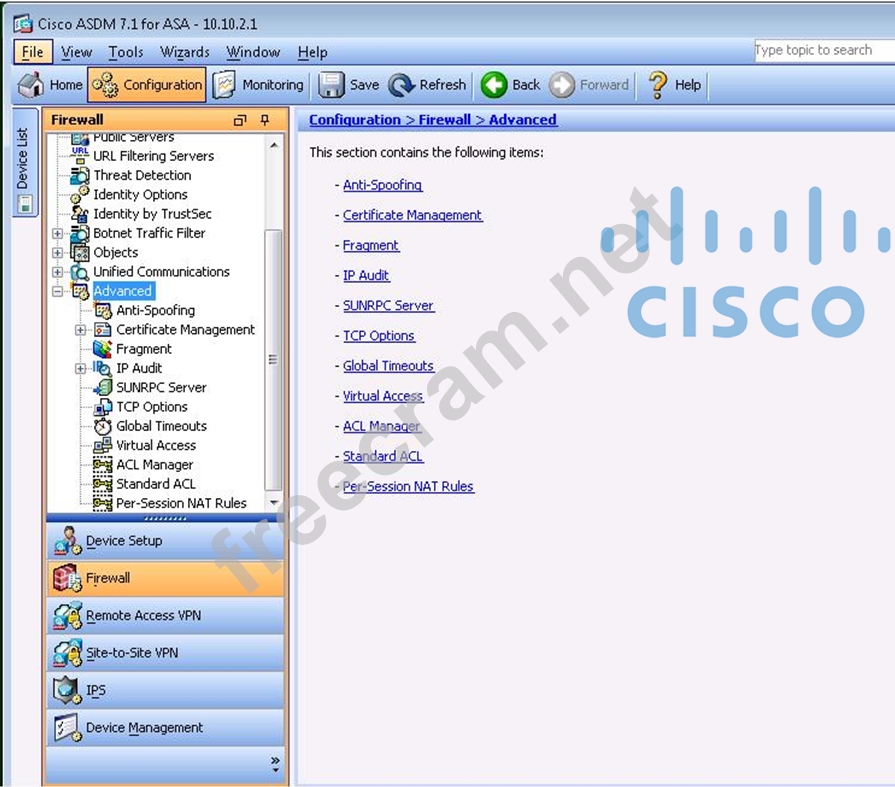The height and width of the screenshot is (787, 895).
Task: Expand the Botnet Traffic Filter node
Action: [x=58, y=233]
